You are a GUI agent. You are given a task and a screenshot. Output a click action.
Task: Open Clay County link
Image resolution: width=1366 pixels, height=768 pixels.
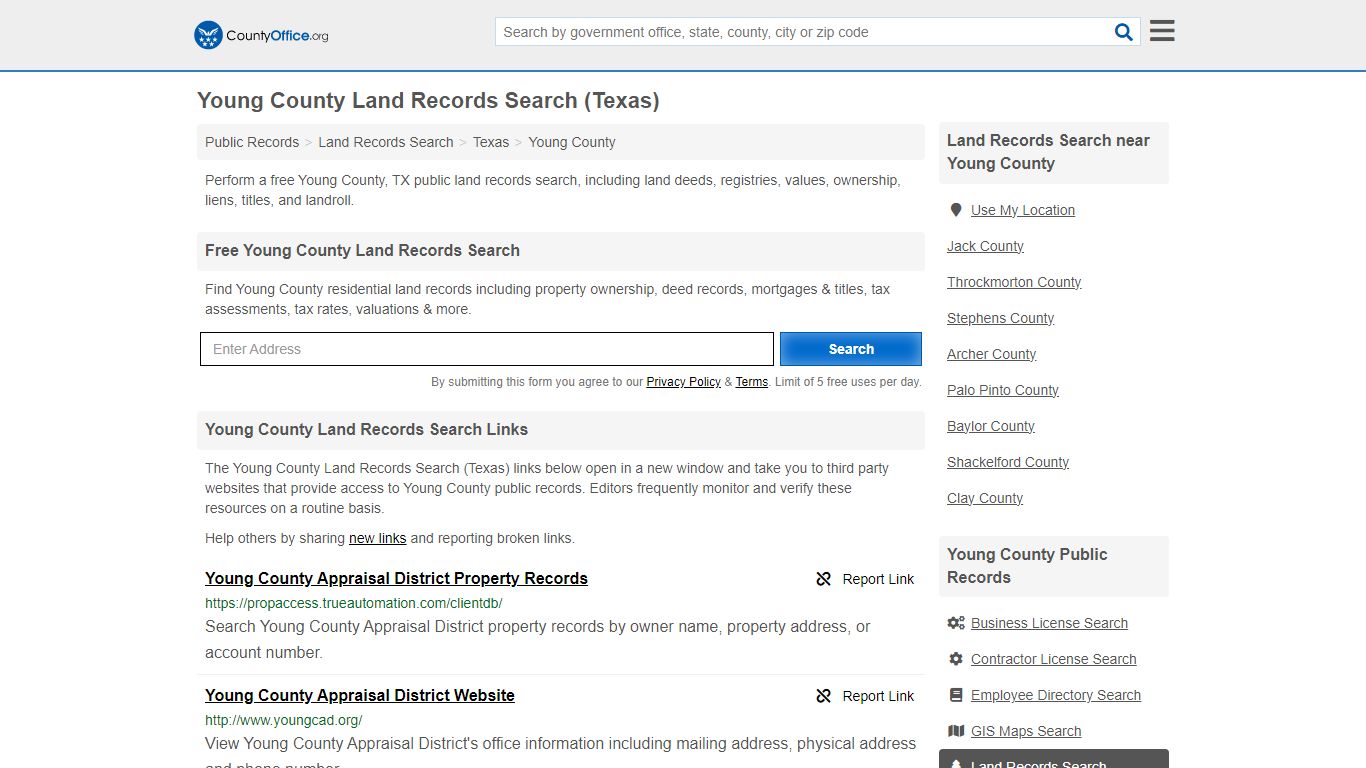coord(985,498)
